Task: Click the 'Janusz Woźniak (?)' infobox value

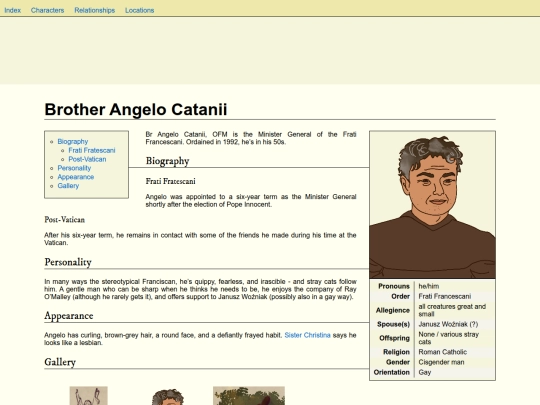Action: click(x=448, y=324)
